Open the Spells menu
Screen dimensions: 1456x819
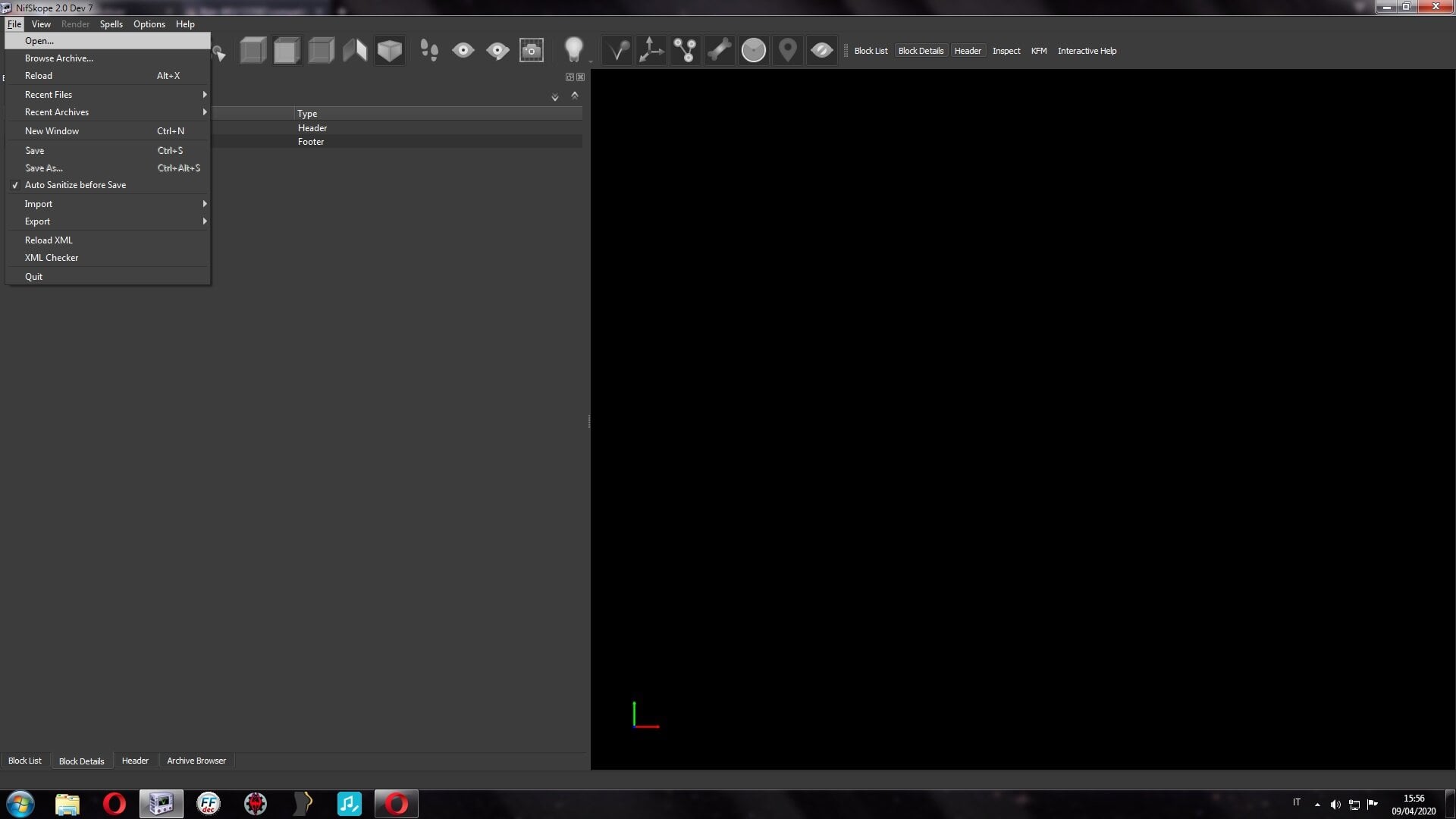click(111, 24)
